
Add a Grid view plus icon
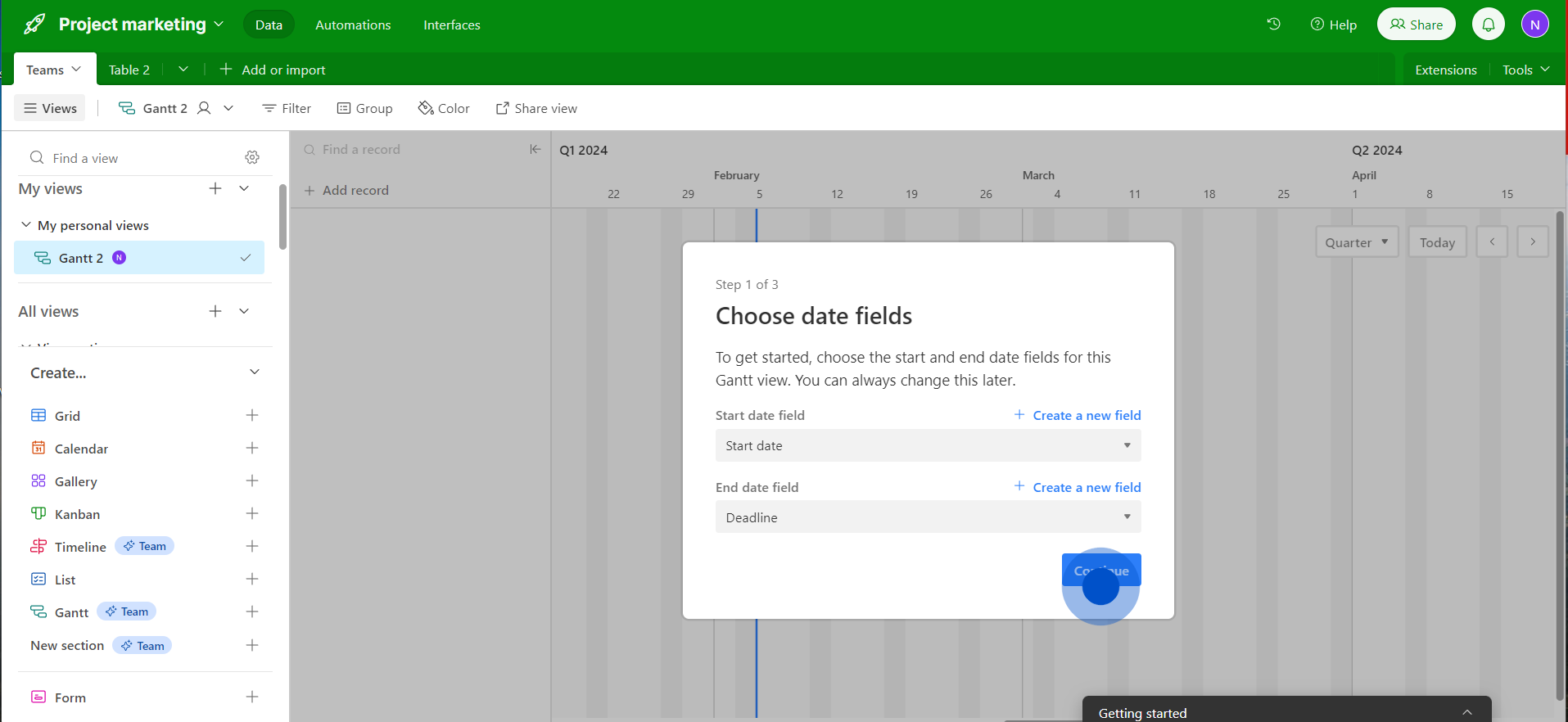pyautogui.click(x=252, y=415)
